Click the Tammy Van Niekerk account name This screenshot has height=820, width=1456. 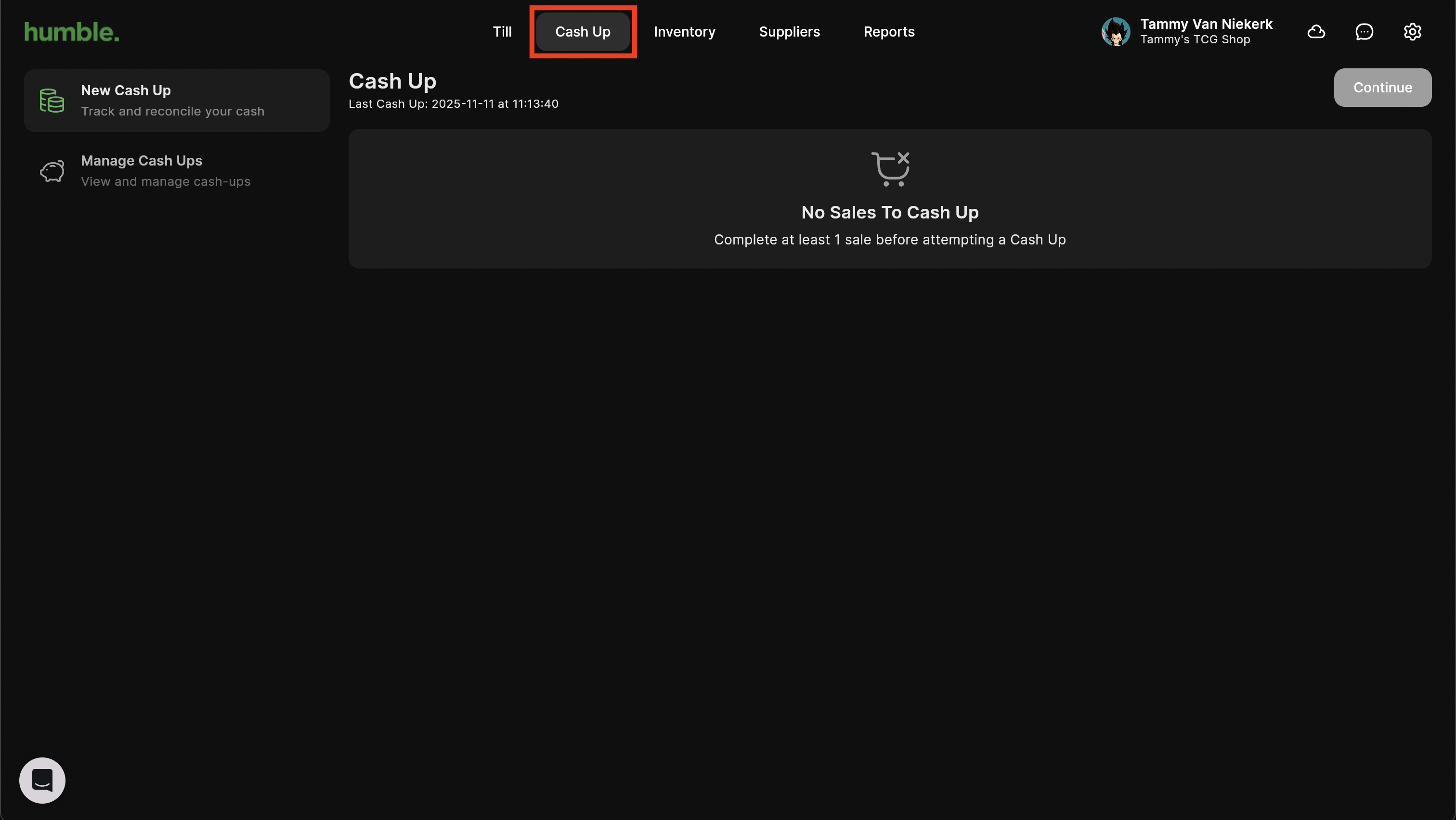[x=1206, y=24]
